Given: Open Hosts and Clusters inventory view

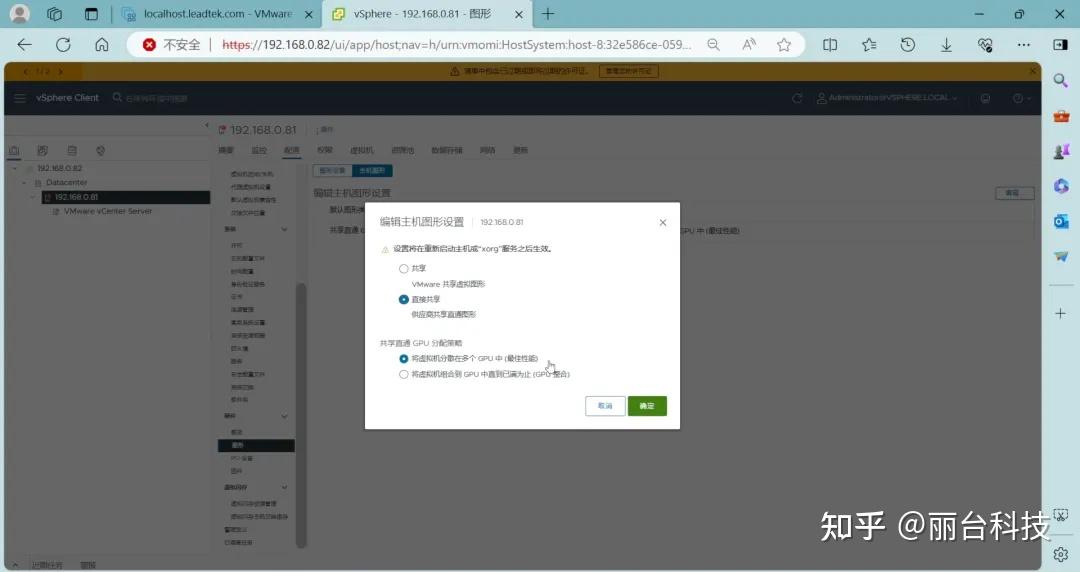Looking at the screenshot, I should [14, 150].
